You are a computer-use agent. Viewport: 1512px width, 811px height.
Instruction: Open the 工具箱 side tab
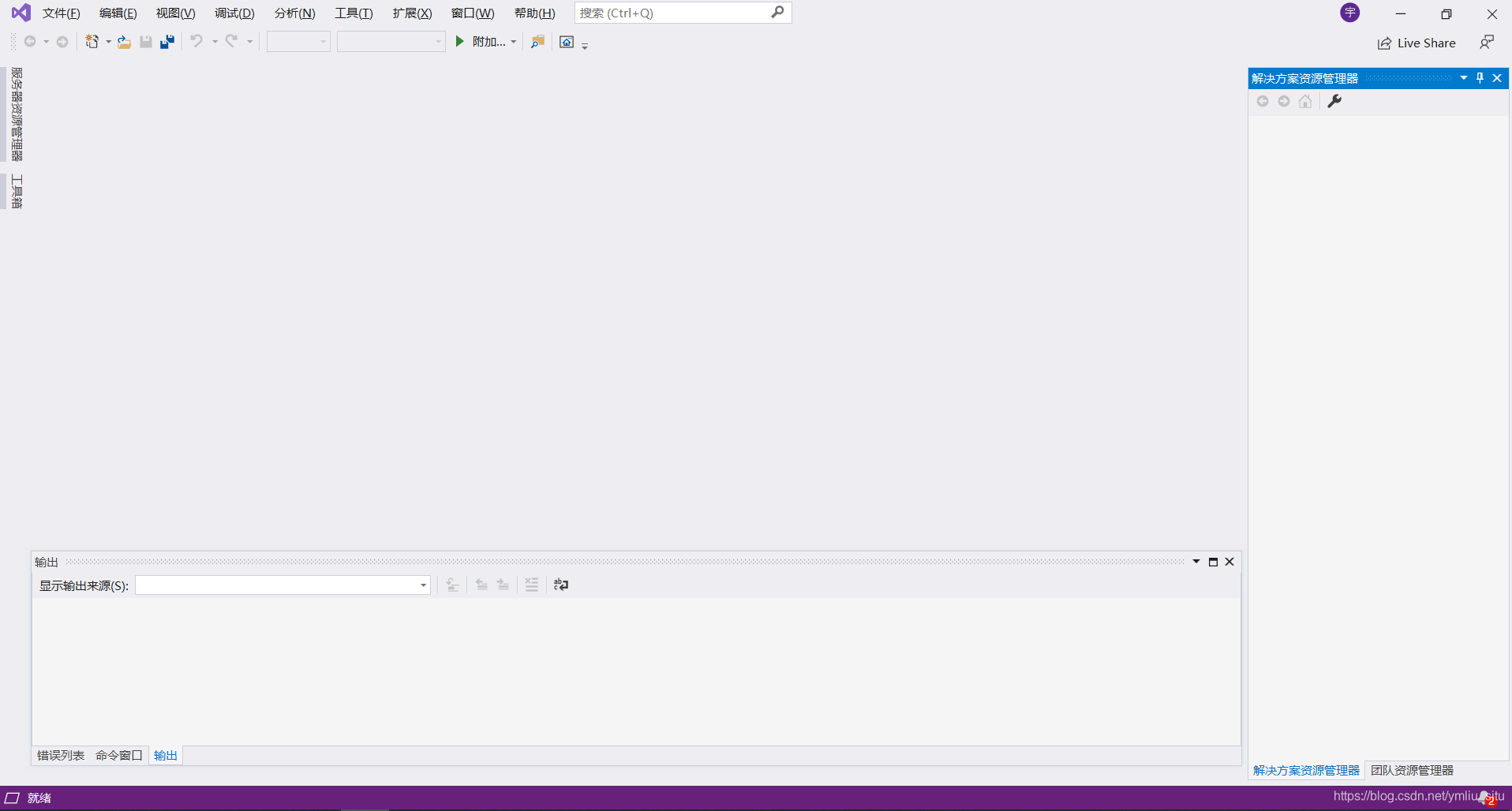click(17, 191)
